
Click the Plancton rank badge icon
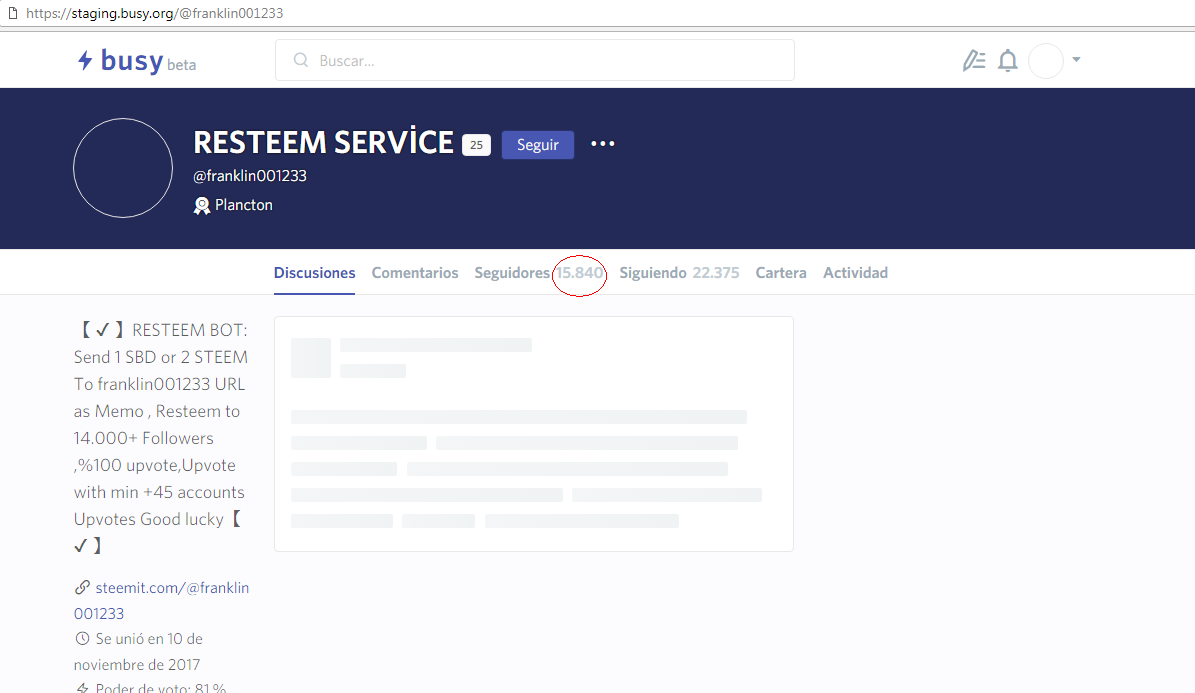(201, 205)
